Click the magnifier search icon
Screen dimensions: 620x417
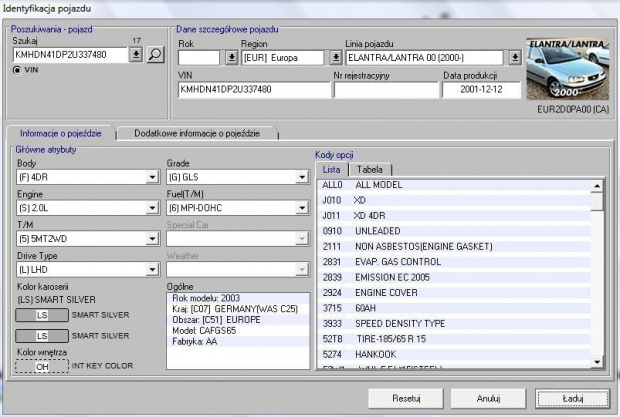tap(155, 55)
